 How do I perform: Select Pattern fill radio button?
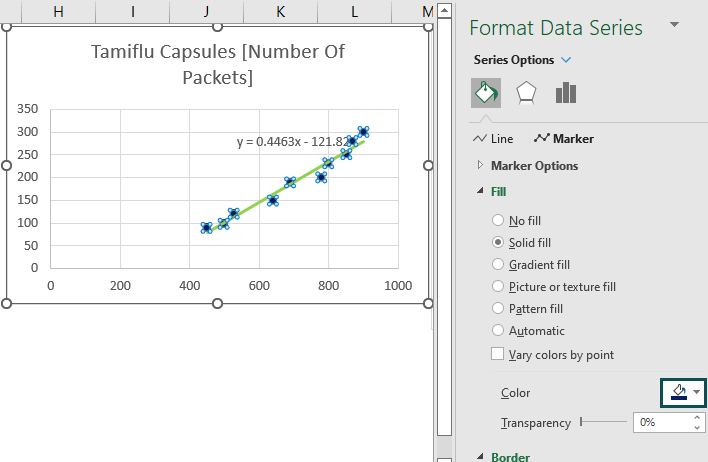(x=498, y=308)
